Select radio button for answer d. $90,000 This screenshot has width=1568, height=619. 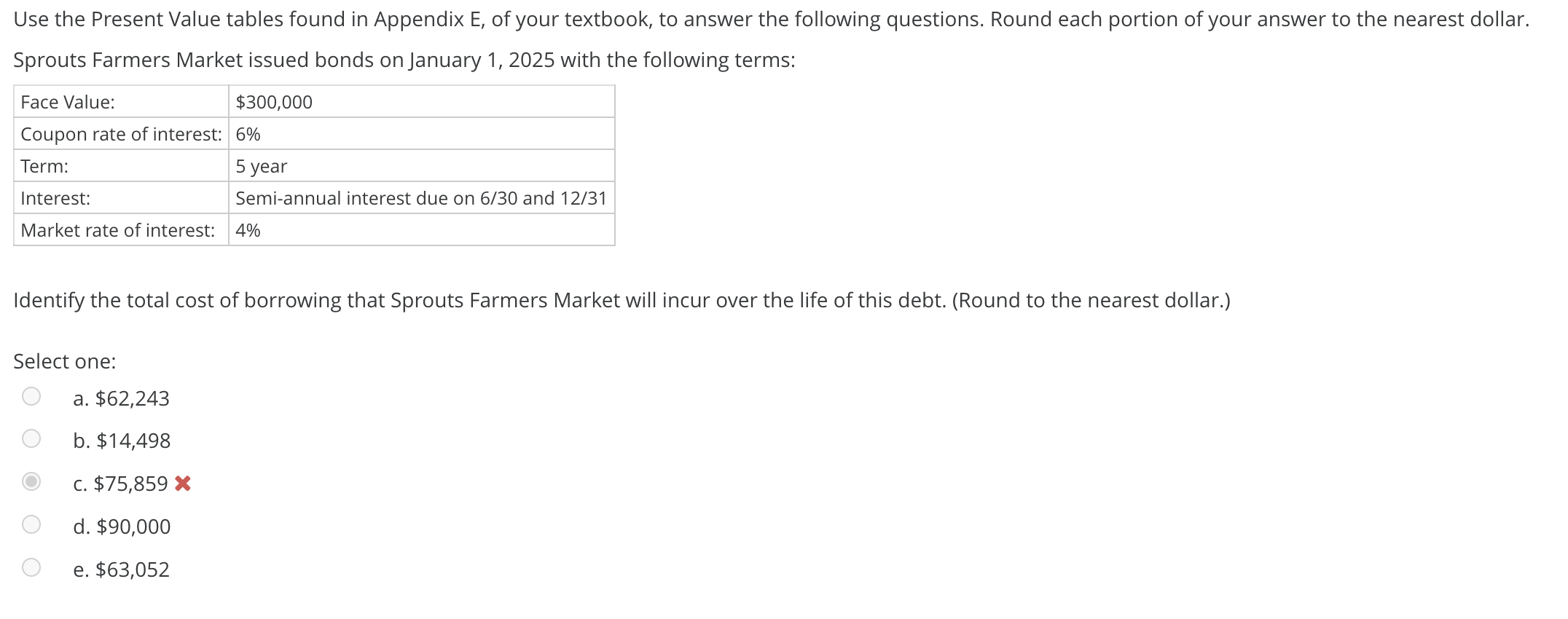(x=31, y=524)
